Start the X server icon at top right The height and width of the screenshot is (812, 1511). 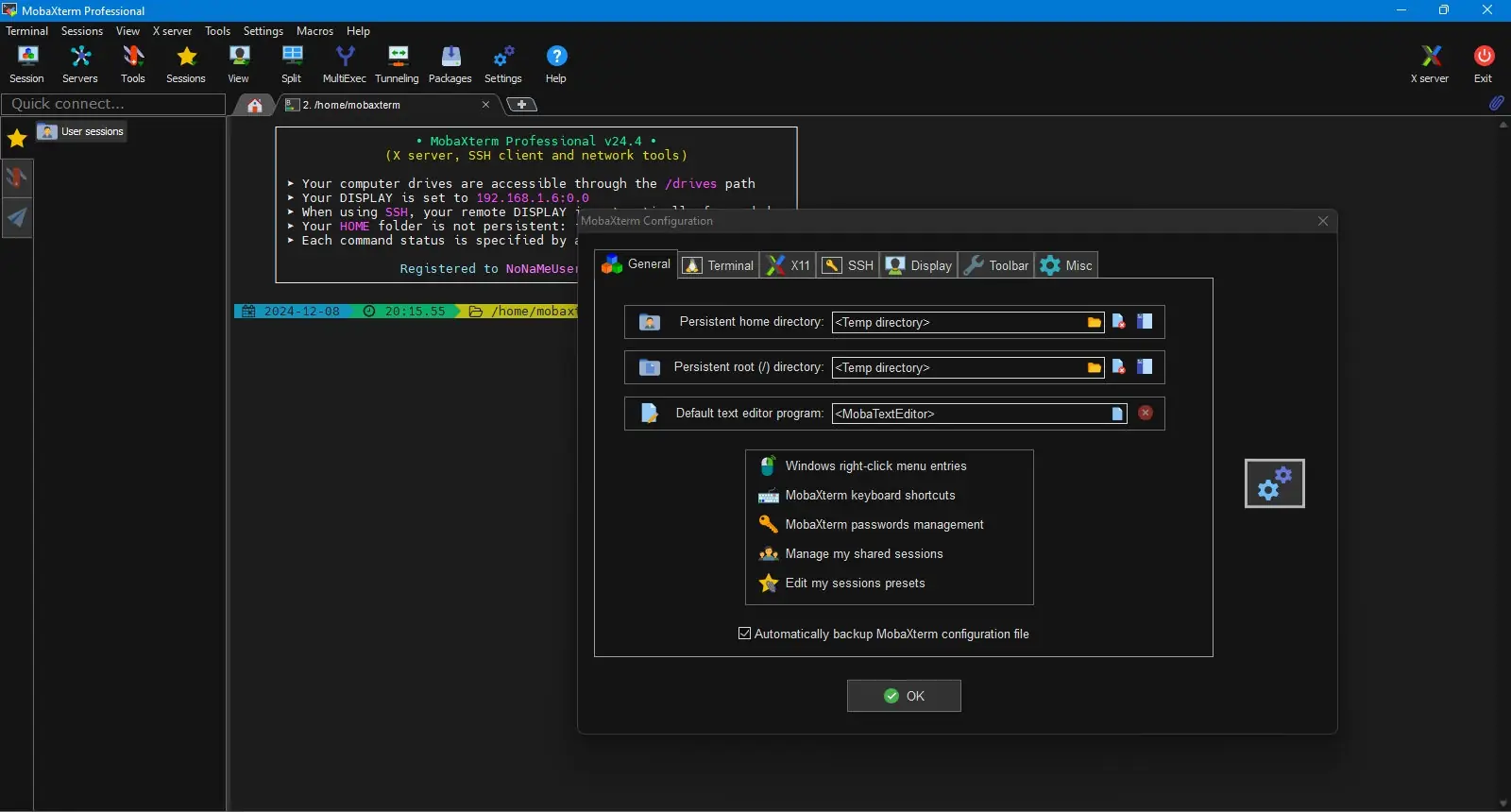tap(1430, 64)
